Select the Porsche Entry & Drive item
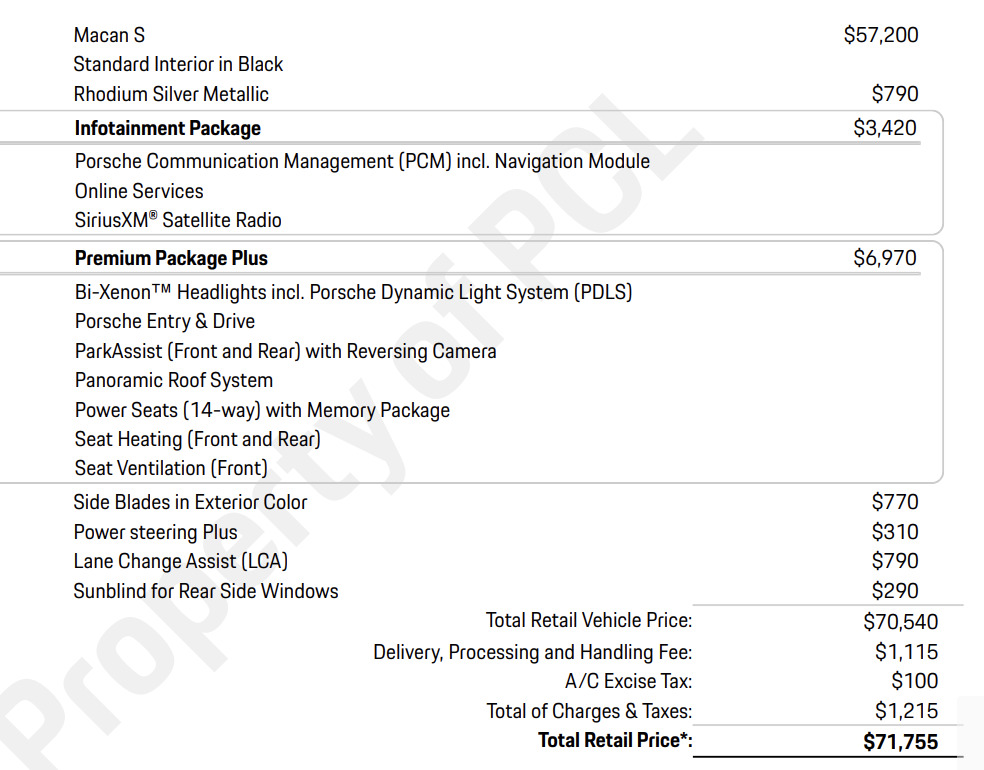The image size is (984, 770). (x=165, y=321)
